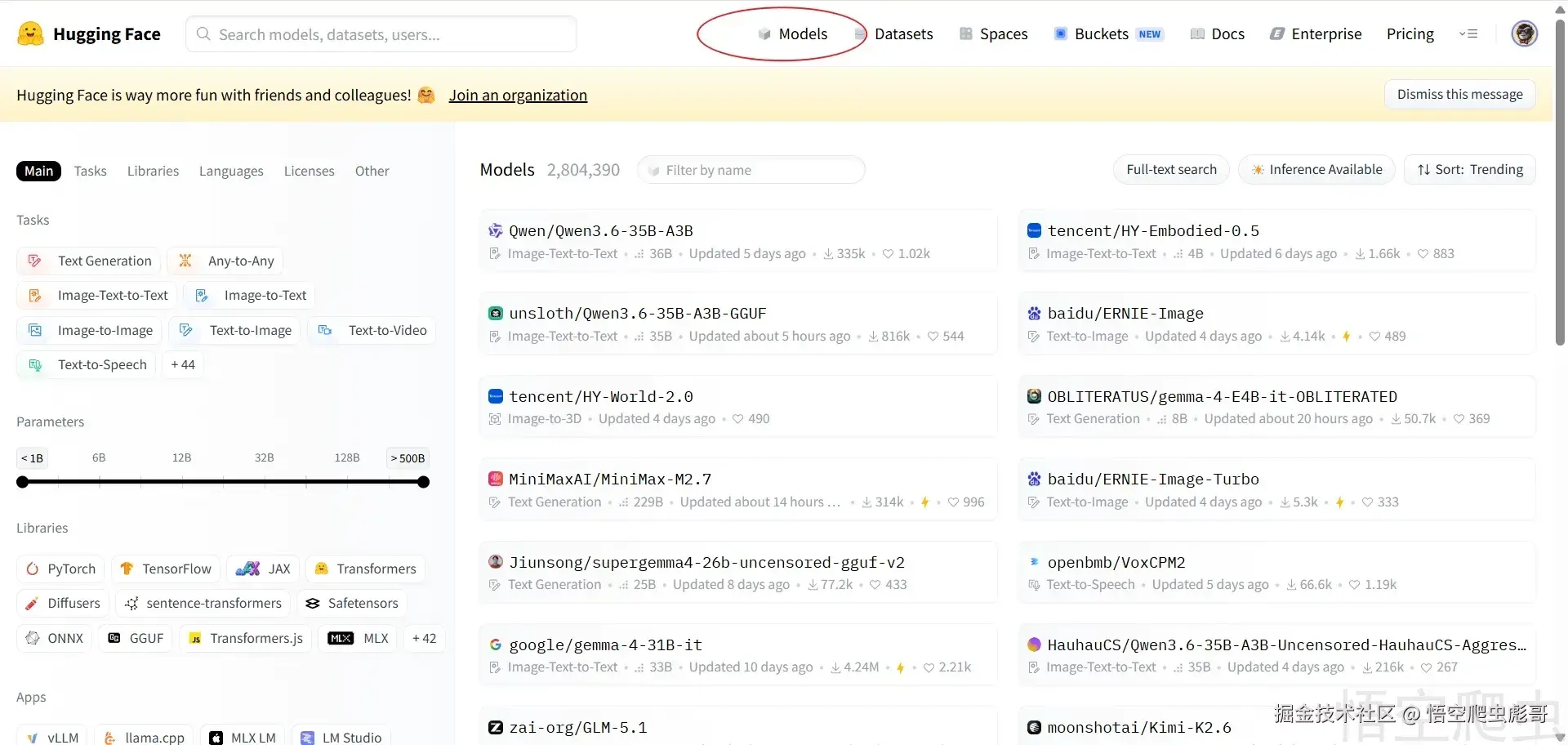This screenshot has height=745, width=1568.
Task: Select the >500B parameter range label
Action: click(x=408, y=458)
